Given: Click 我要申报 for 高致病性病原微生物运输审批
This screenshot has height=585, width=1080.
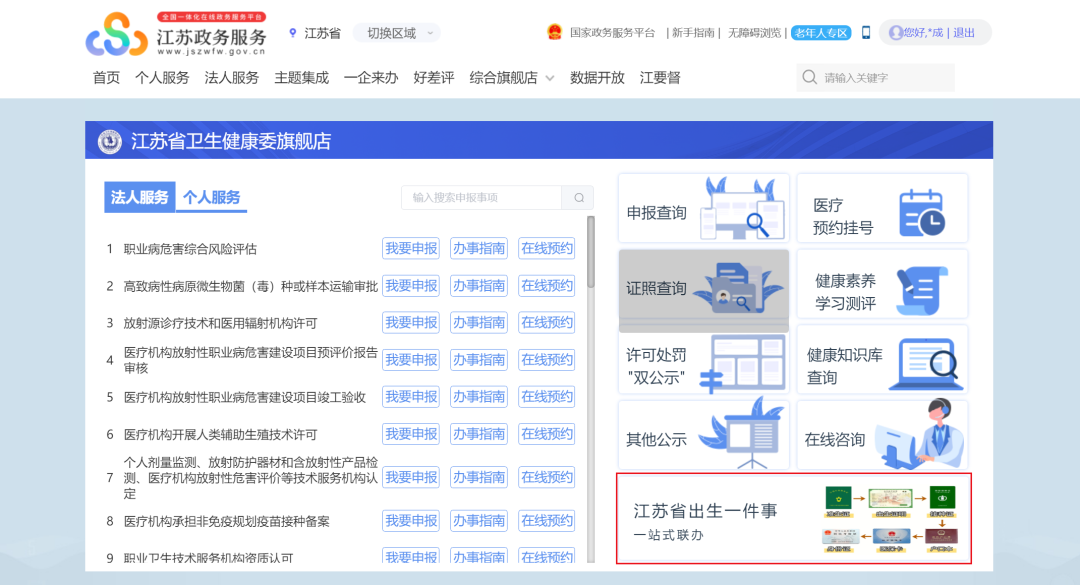Looking at the screenshot, I should click(x=411, y=286).
